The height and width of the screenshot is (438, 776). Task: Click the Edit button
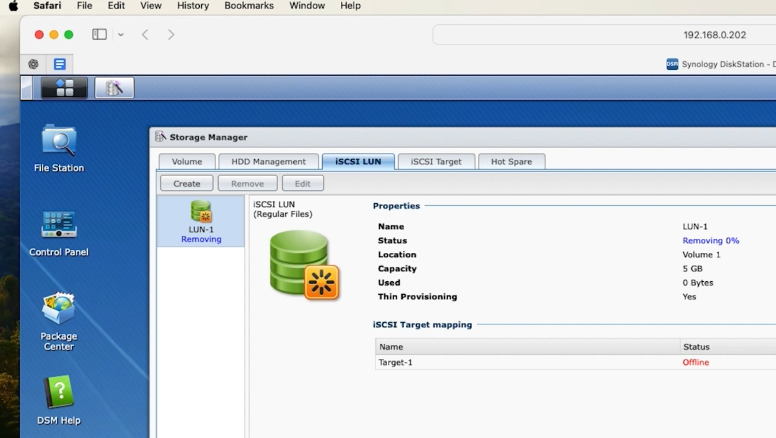click(303, 183)
